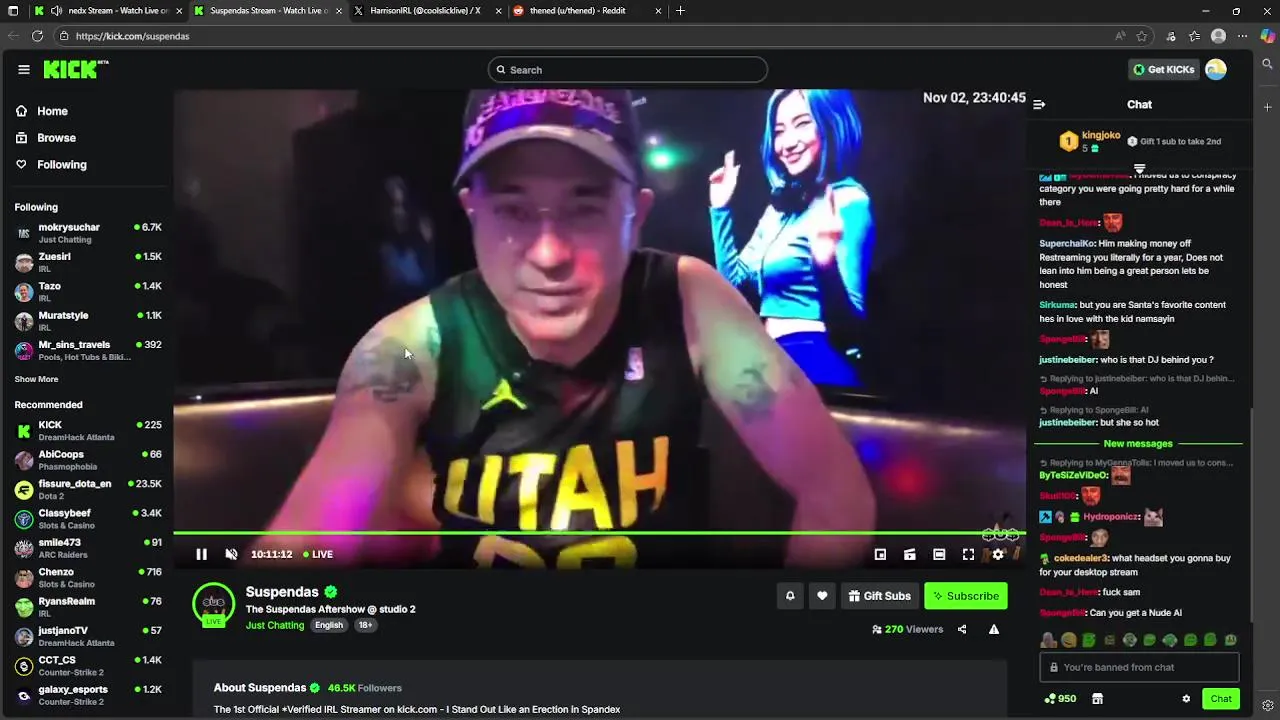This screenshot has height=720, width=1280.
Task: Open chat settings gear icon
Action: [x=1186, y=699]
